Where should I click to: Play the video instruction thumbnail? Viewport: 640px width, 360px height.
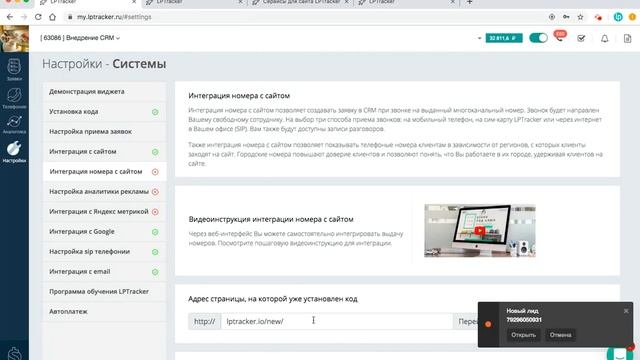[x=480, y=231]
